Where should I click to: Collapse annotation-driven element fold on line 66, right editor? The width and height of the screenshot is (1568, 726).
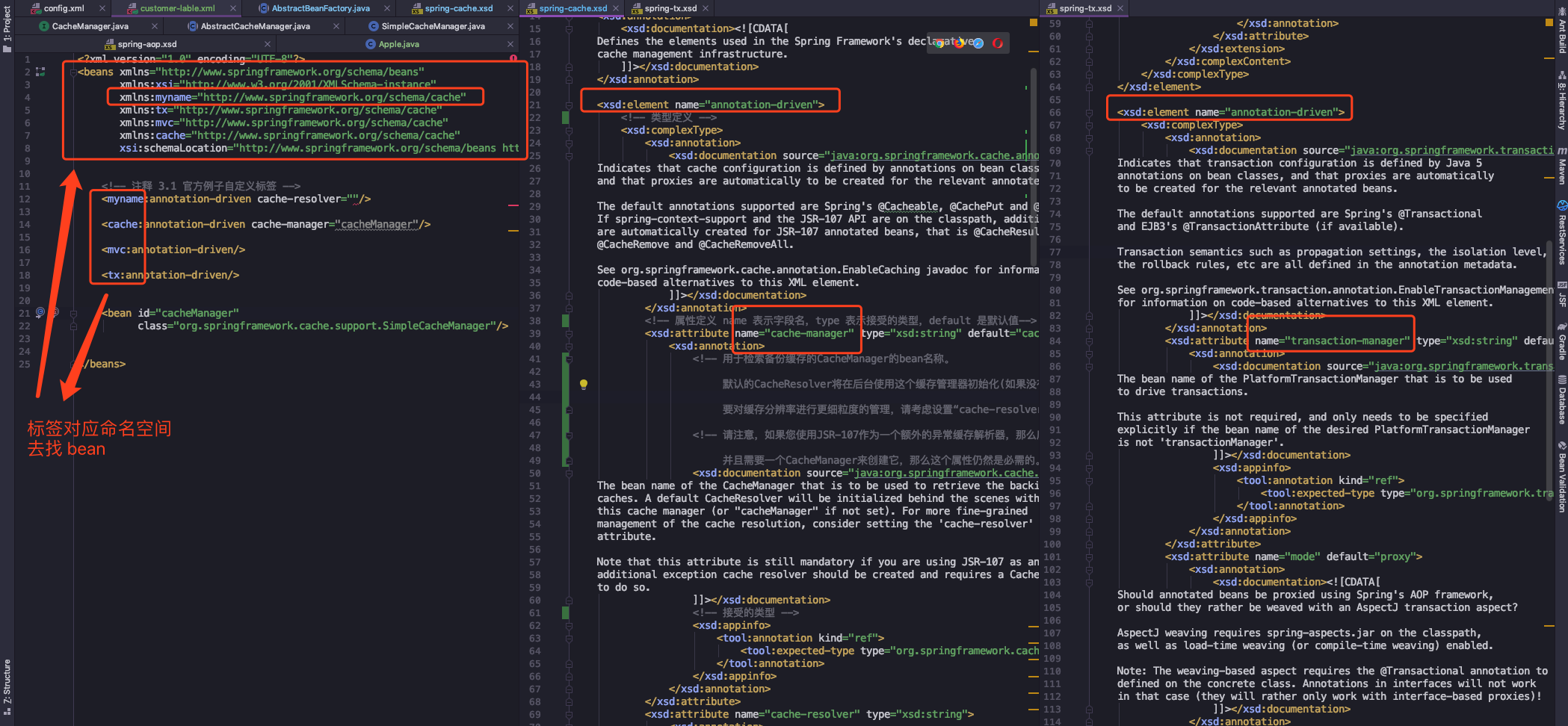pos(1089,112)
